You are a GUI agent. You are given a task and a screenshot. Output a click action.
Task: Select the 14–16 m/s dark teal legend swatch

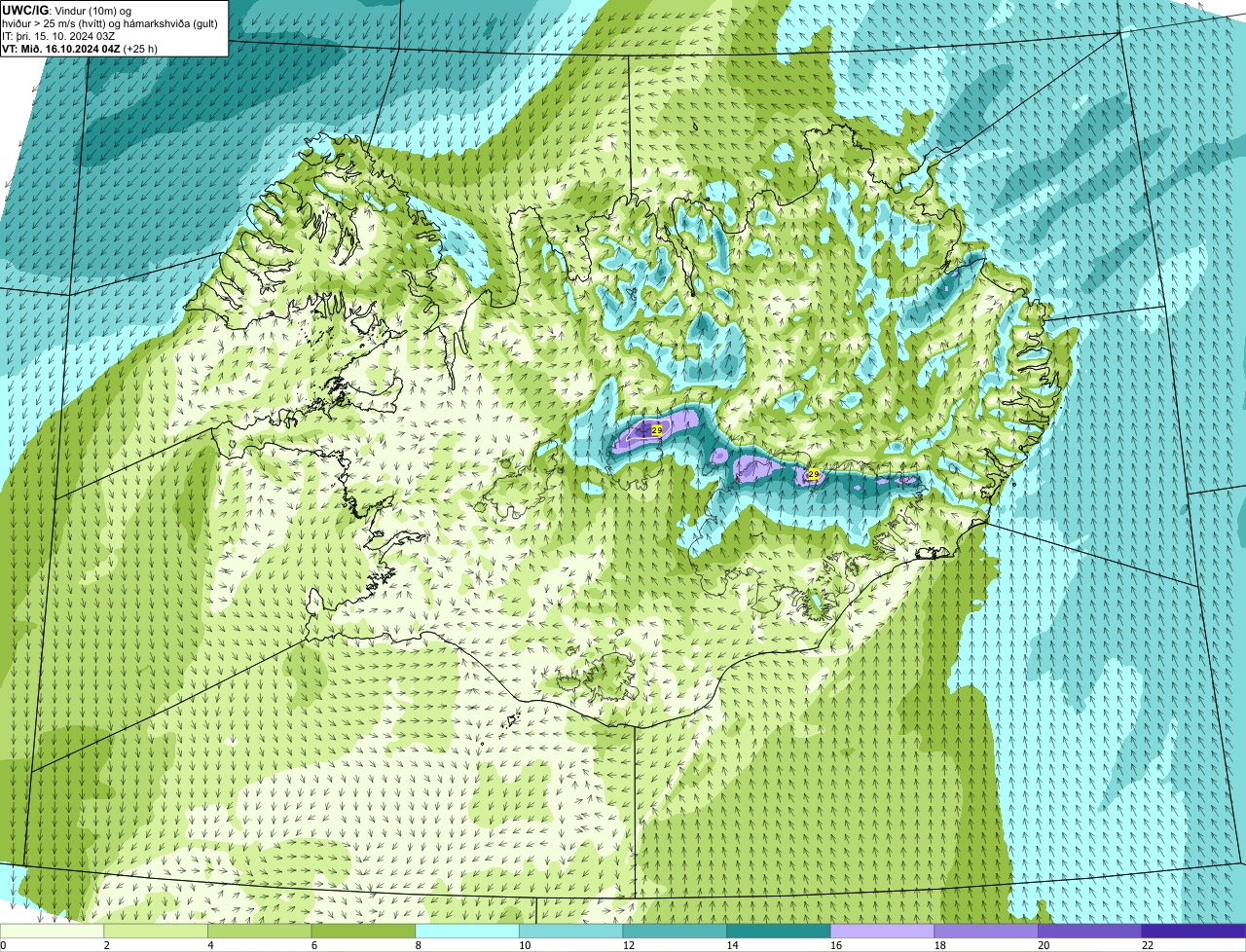pos(779,931)
